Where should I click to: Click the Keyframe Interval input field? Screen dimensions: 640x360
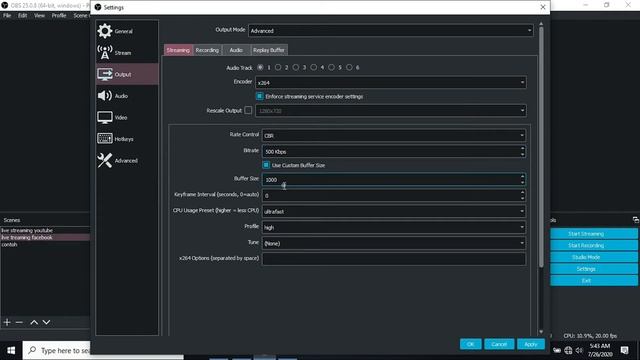393,196
